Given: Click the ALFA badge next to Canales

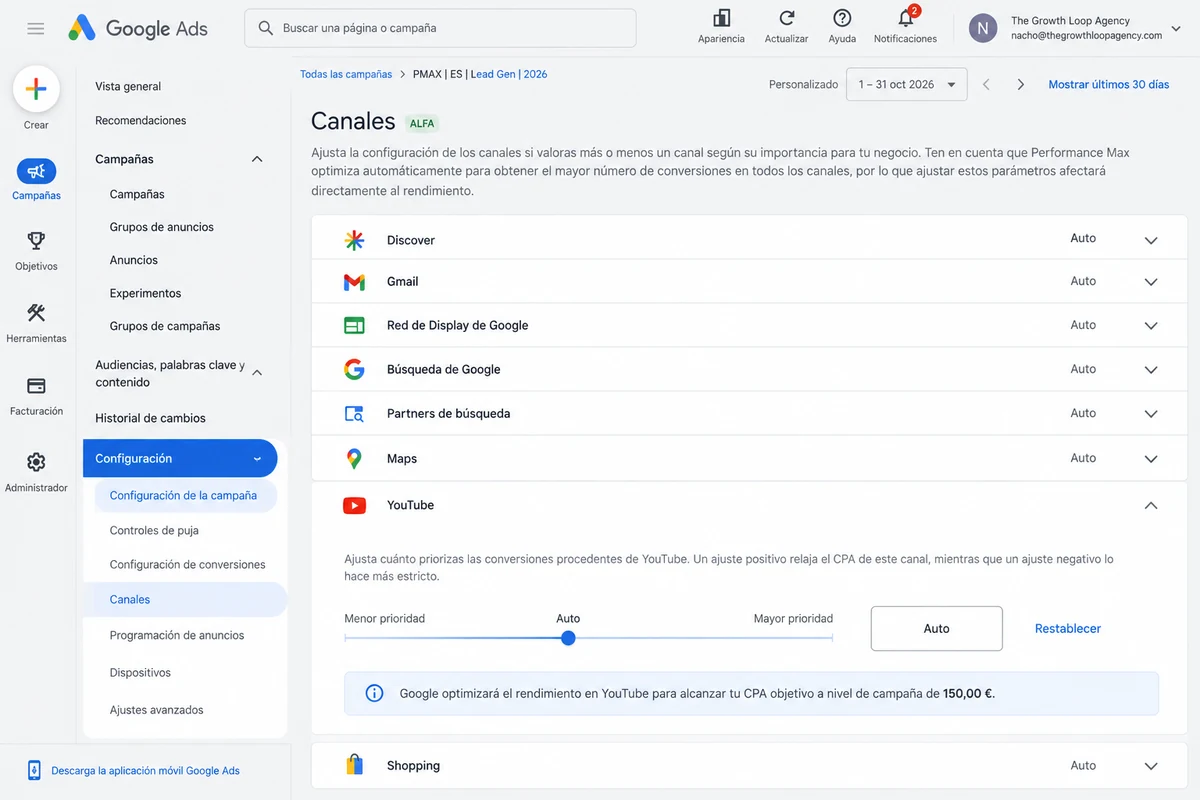Looking at the screenshot, I should click(422, 124).
